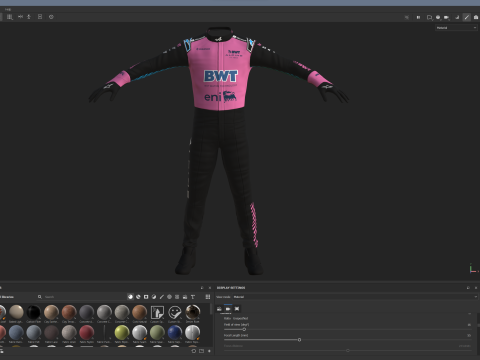Select the highlighted painting mode brush icon

coord(467,17)
